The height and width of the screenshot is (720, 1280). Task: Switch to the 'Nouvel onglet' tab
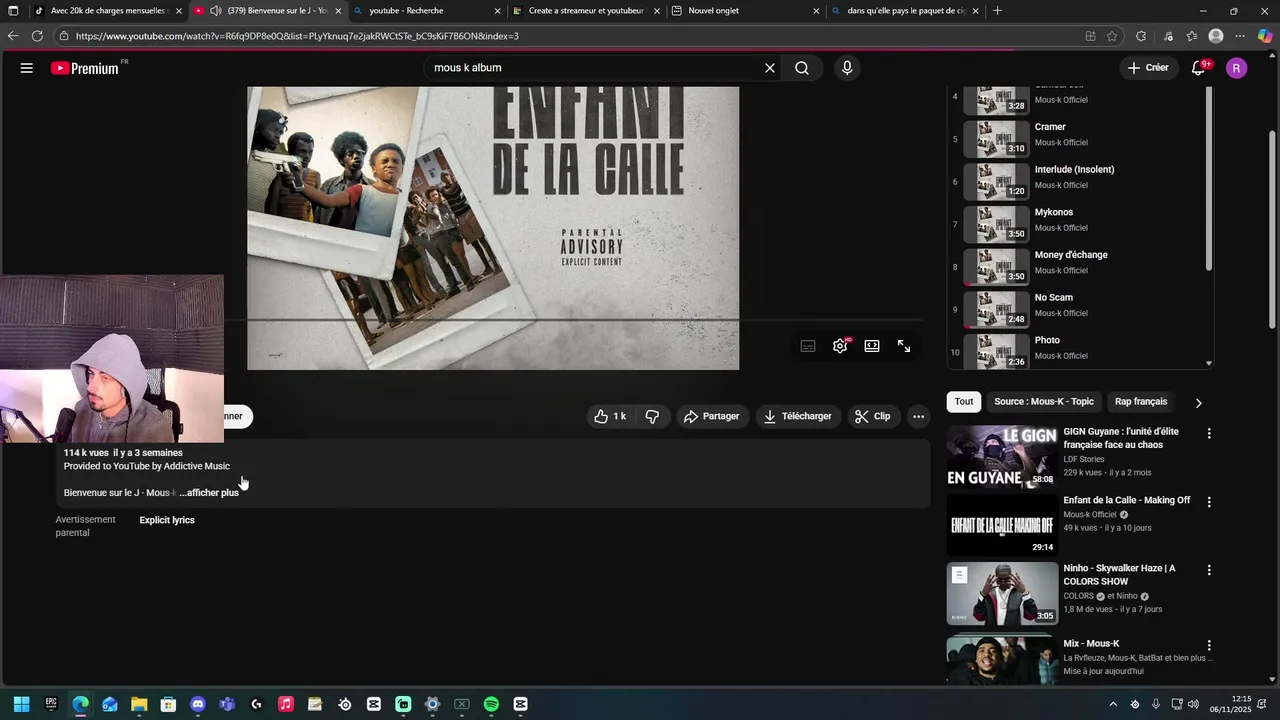(x=745, y=11)
